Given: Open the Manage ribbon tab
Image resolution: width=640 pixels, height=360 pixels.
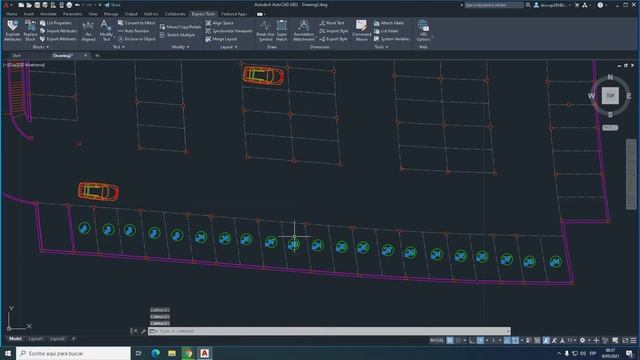Looking at the screenshot, I should (x=111, y=14).
